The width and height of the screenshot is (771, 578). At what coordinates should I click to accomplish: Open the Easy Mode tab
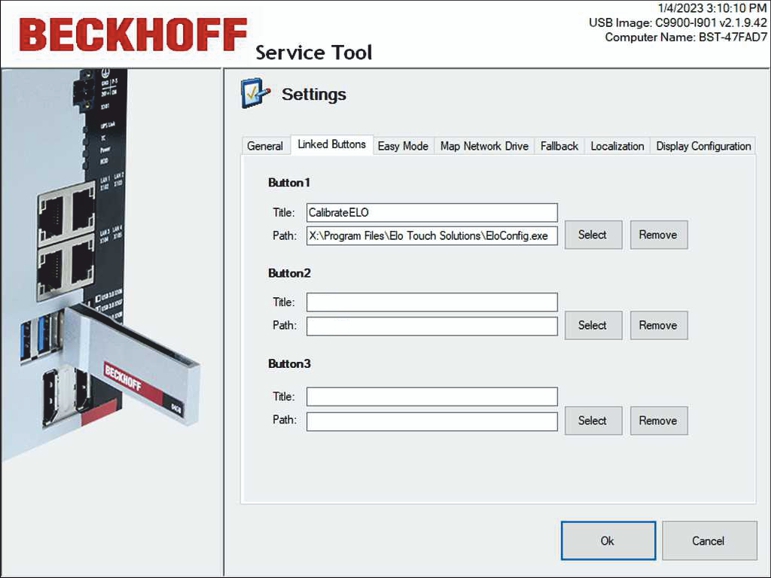point(403,146)
